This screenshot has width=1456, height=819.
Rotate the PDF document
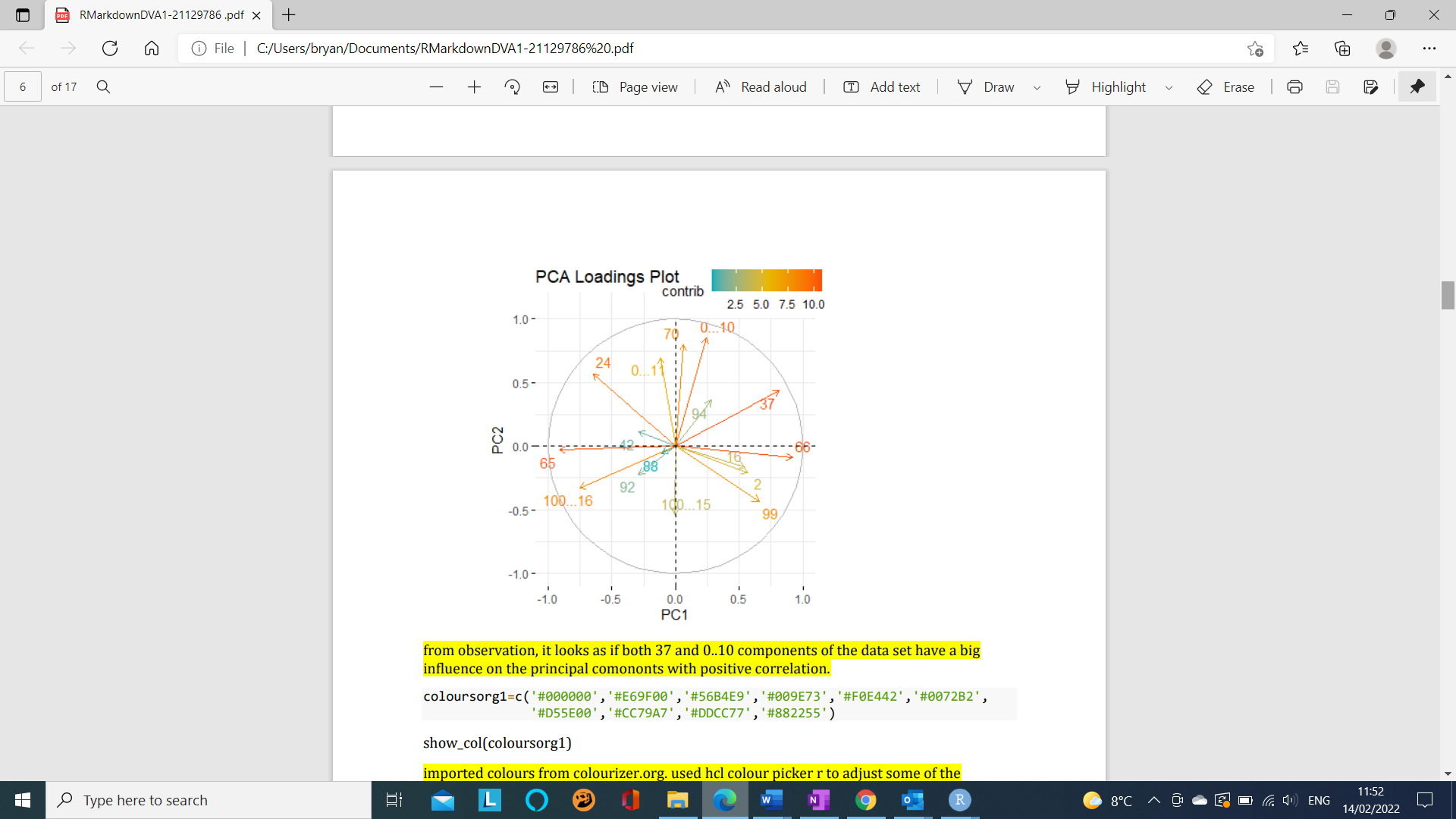[512, 86]
